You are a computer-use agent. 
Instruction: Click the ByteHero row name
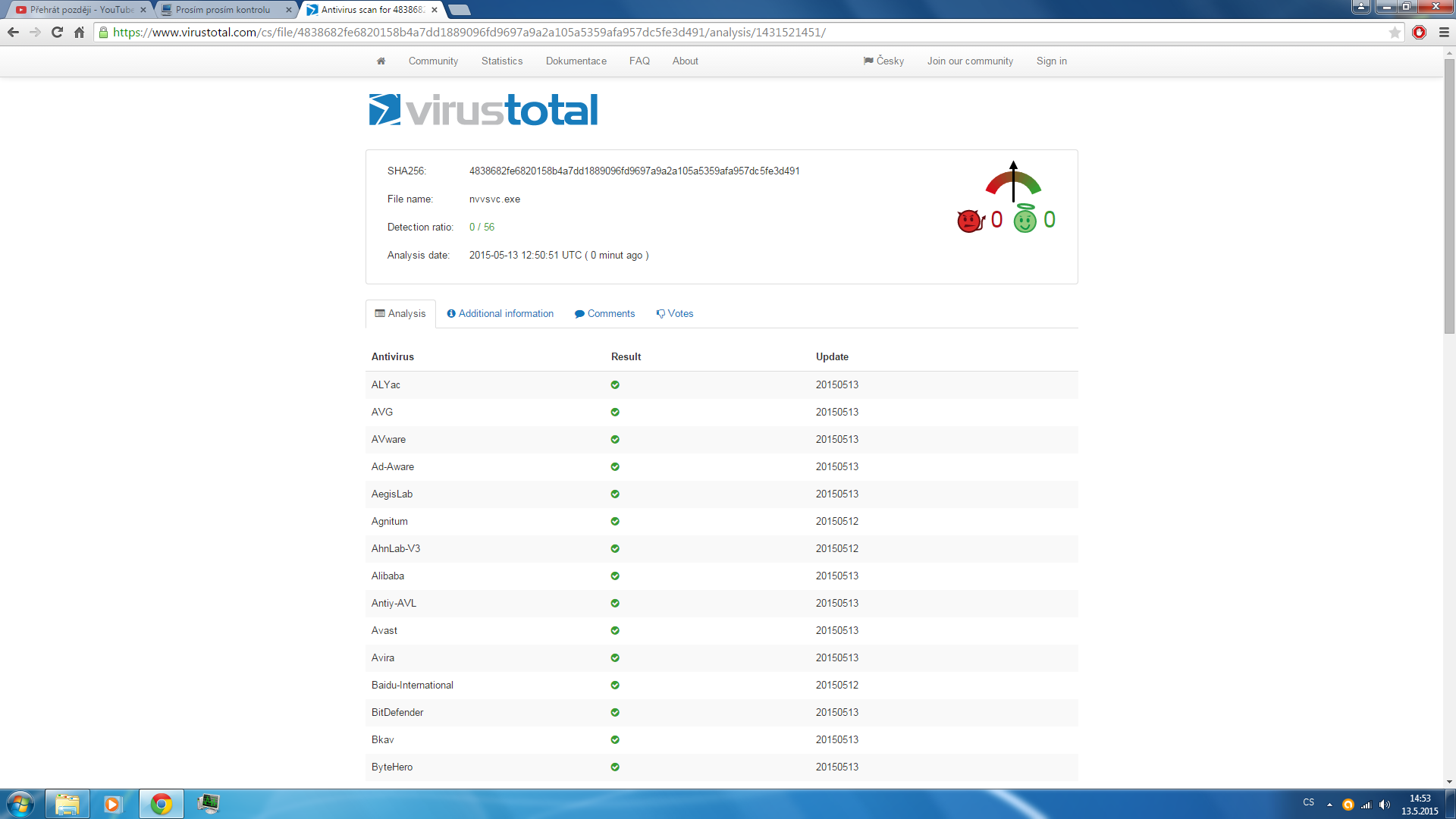(x=392, y=767)
